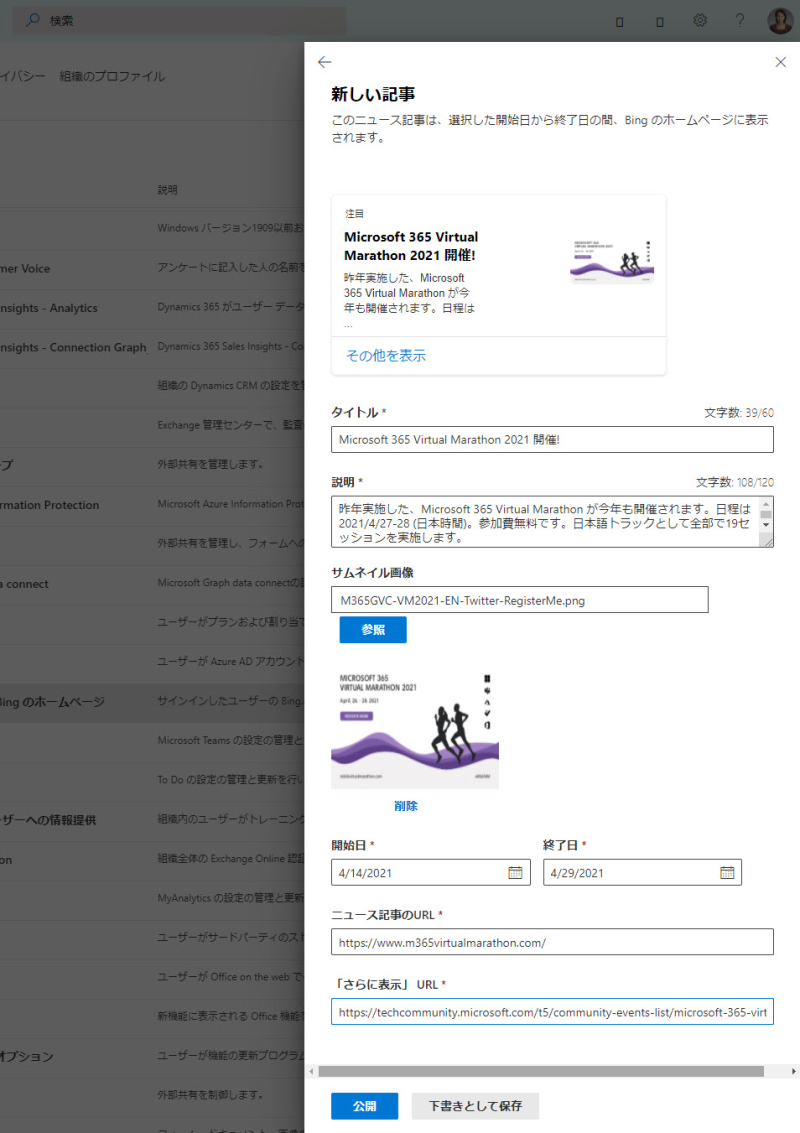The height and width of the screenshot is (1133, 800).
Task: Click the search magnifier icon
Action: pos(33,20)
